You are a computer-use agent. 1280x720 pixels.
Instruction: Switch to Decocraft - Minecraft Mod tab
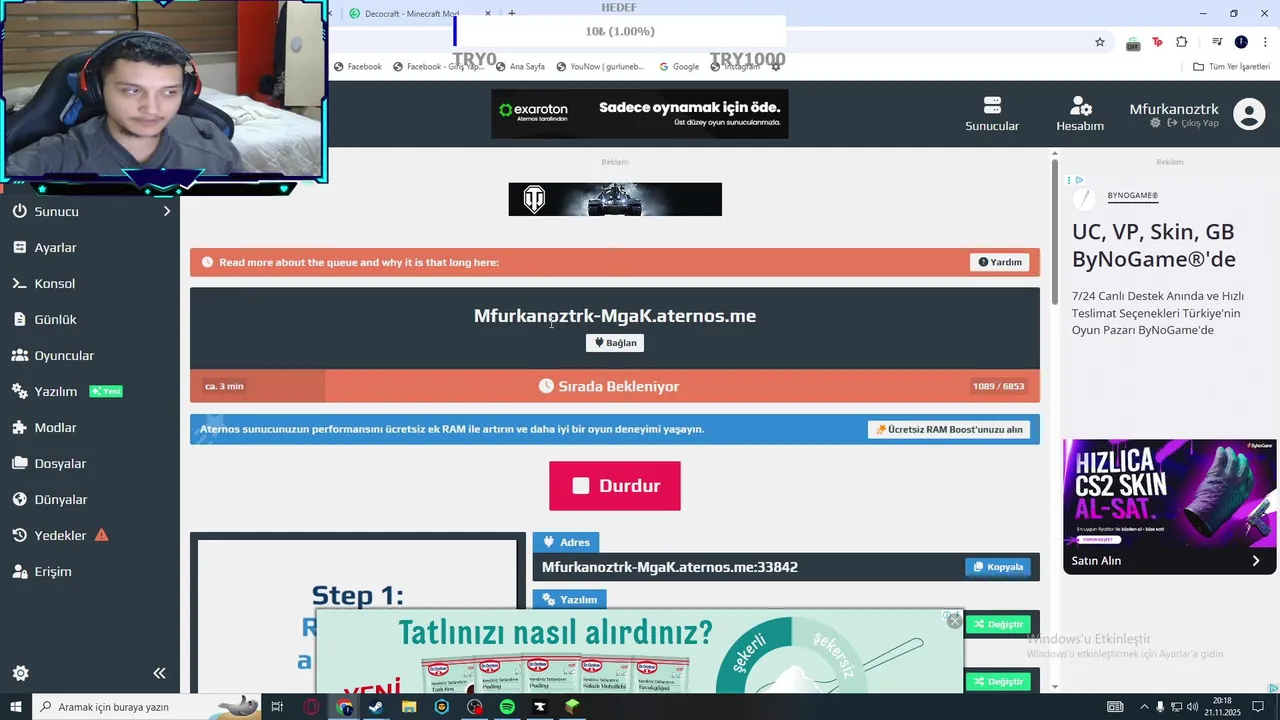pyautogui.click(x=410, y=14)
